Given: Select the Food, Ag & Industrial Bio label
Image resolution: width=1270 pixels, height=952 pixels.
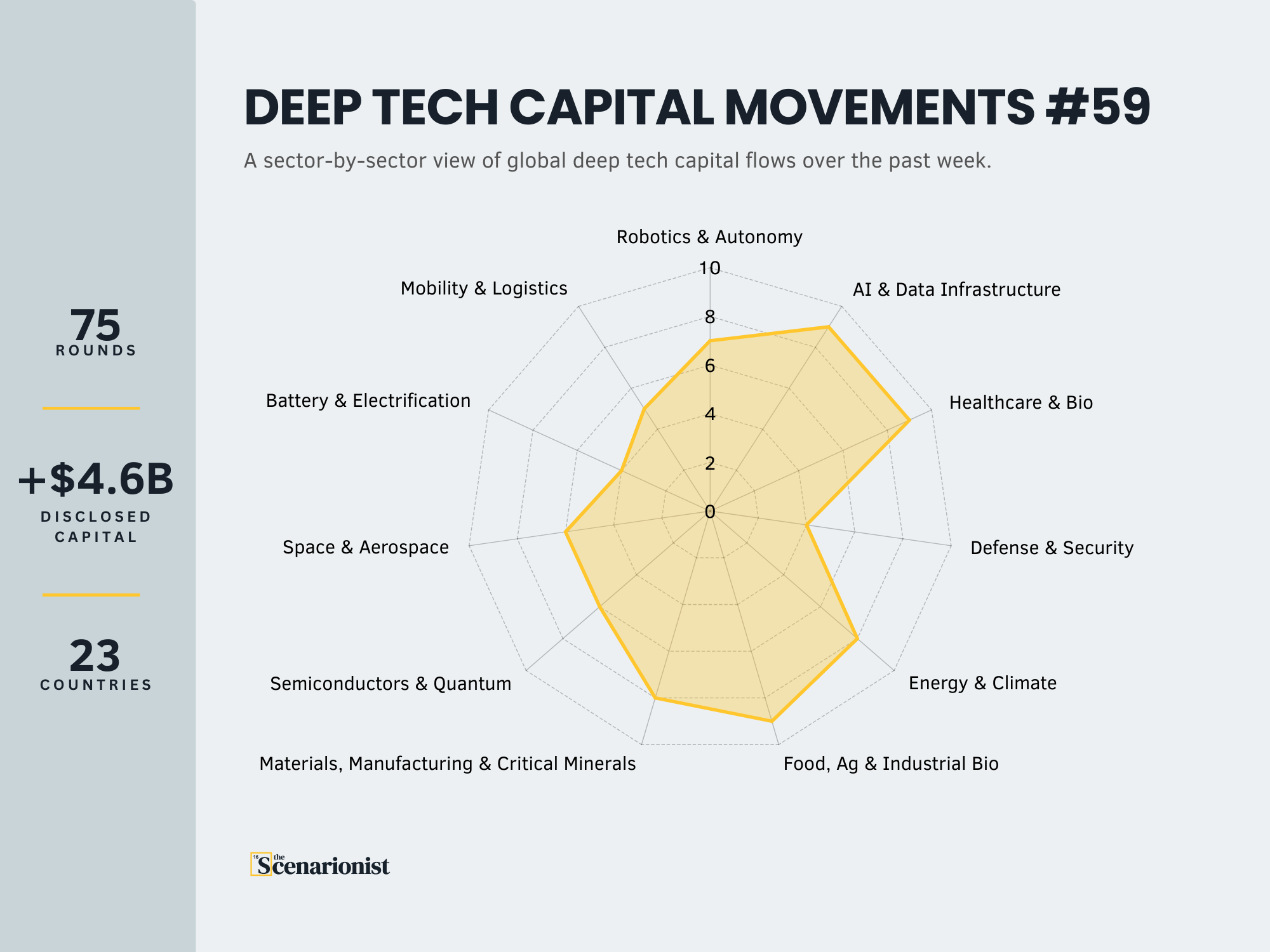Looking at the screenshot, I should click(891, 764).
